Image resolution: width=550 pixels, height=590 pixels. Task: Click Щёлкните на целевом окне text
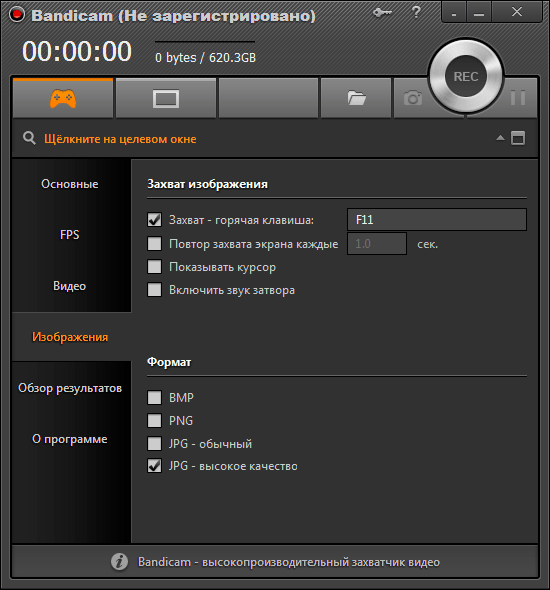coord(120,139)
